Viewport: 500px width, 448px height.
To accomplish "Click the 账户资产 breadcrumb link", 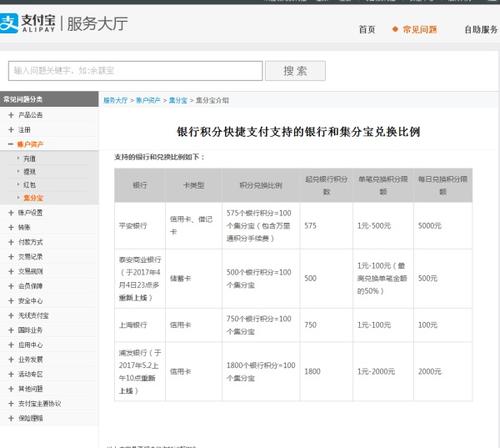I will 148,100.
